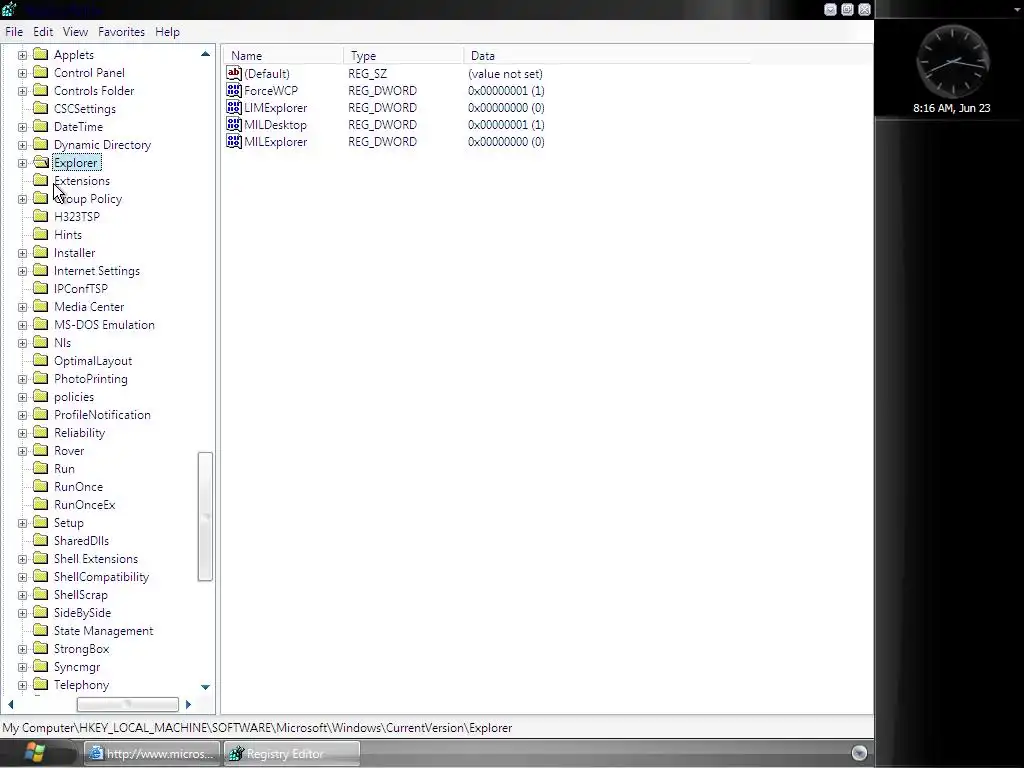Click the RunOnce folder icon
1024x768 pixels.
click(40, 487)
